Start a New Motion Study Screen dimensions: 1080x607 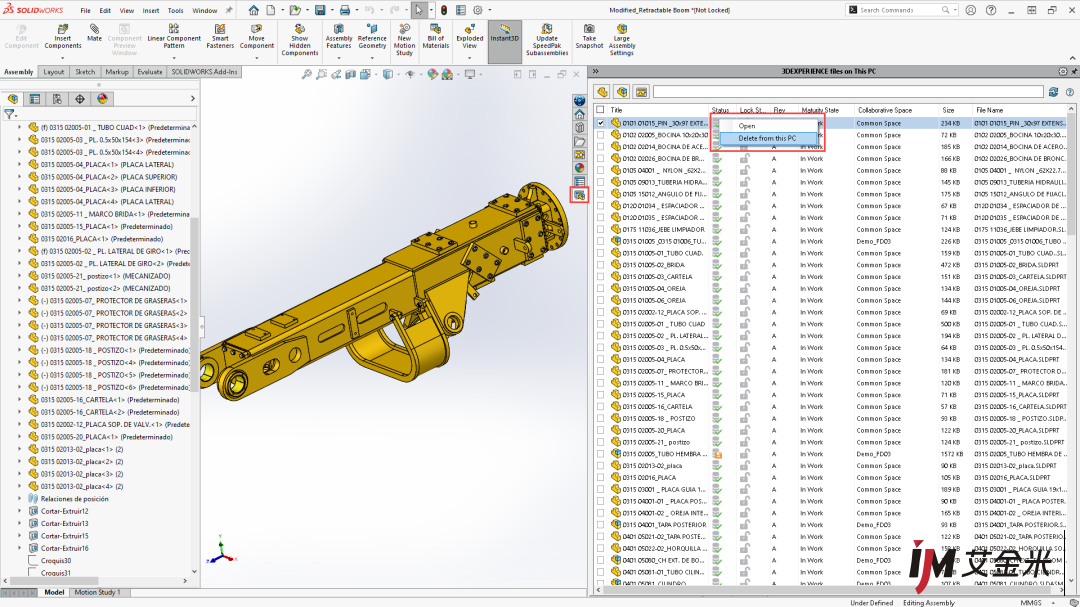point(404,39)
